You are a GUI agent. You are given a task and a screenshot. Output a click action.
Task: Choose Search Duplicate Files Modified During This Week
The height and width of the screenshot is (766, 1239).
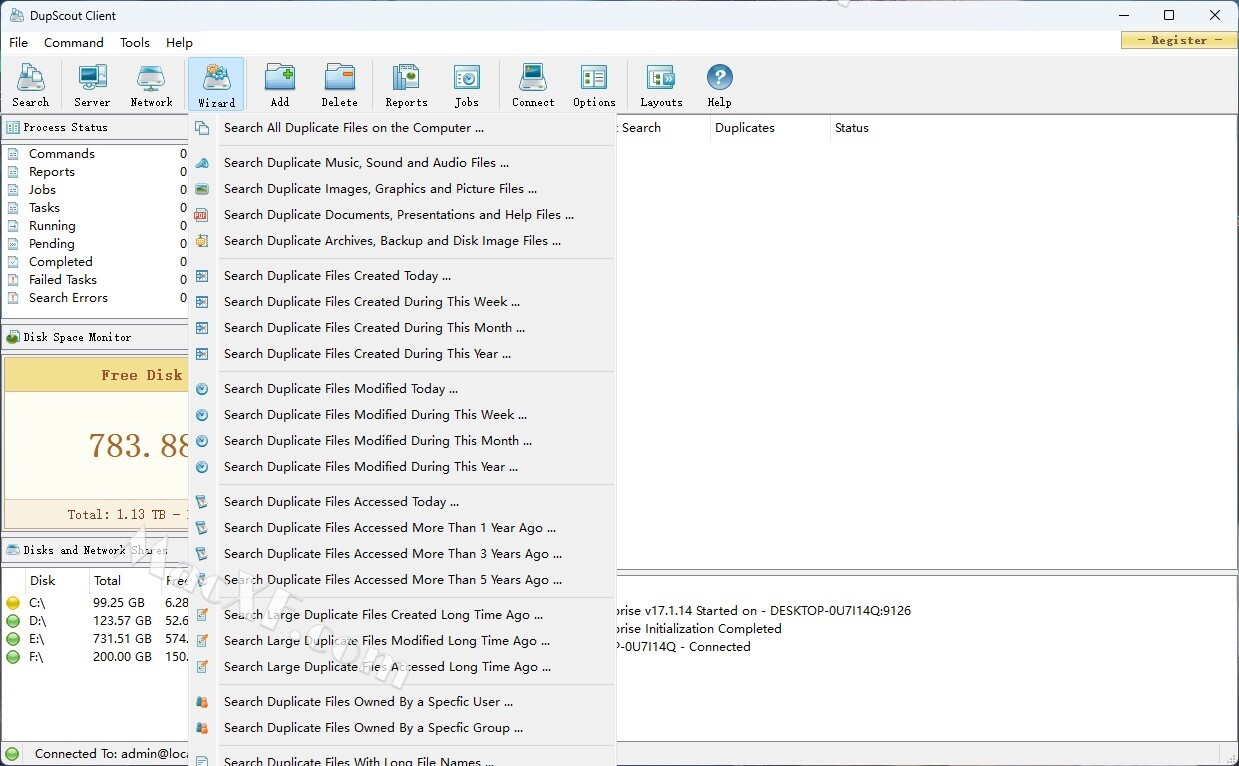402,415
